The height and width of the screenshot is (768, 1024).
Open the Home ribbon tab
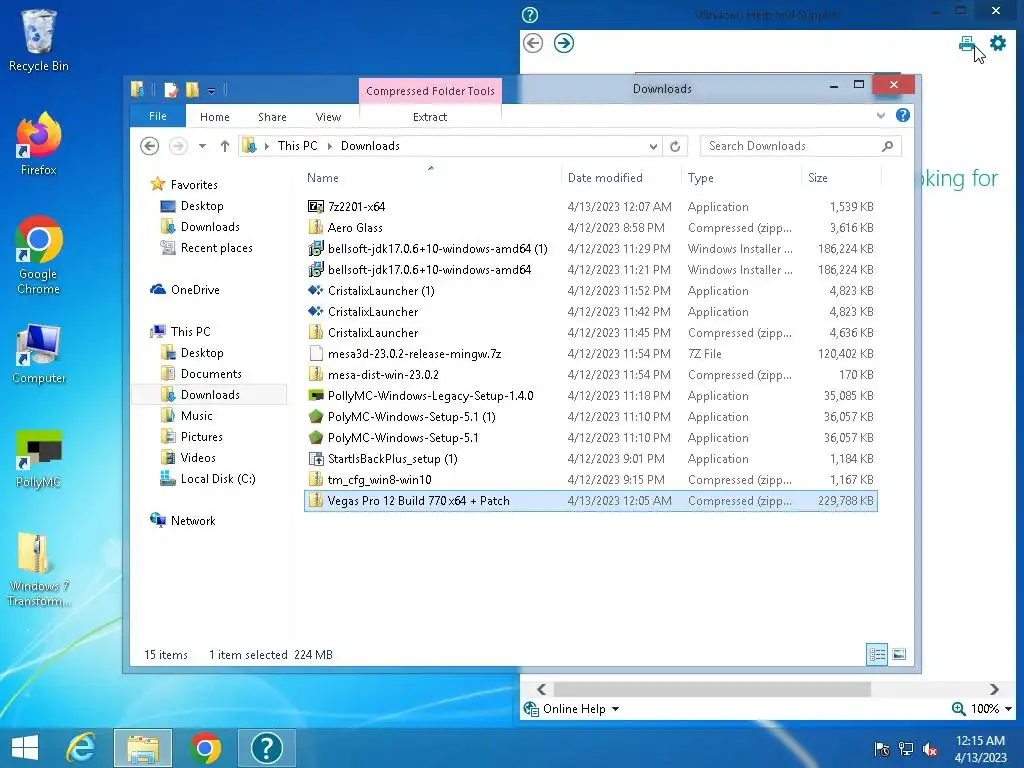pyautogui.click(x=214, y=117)
